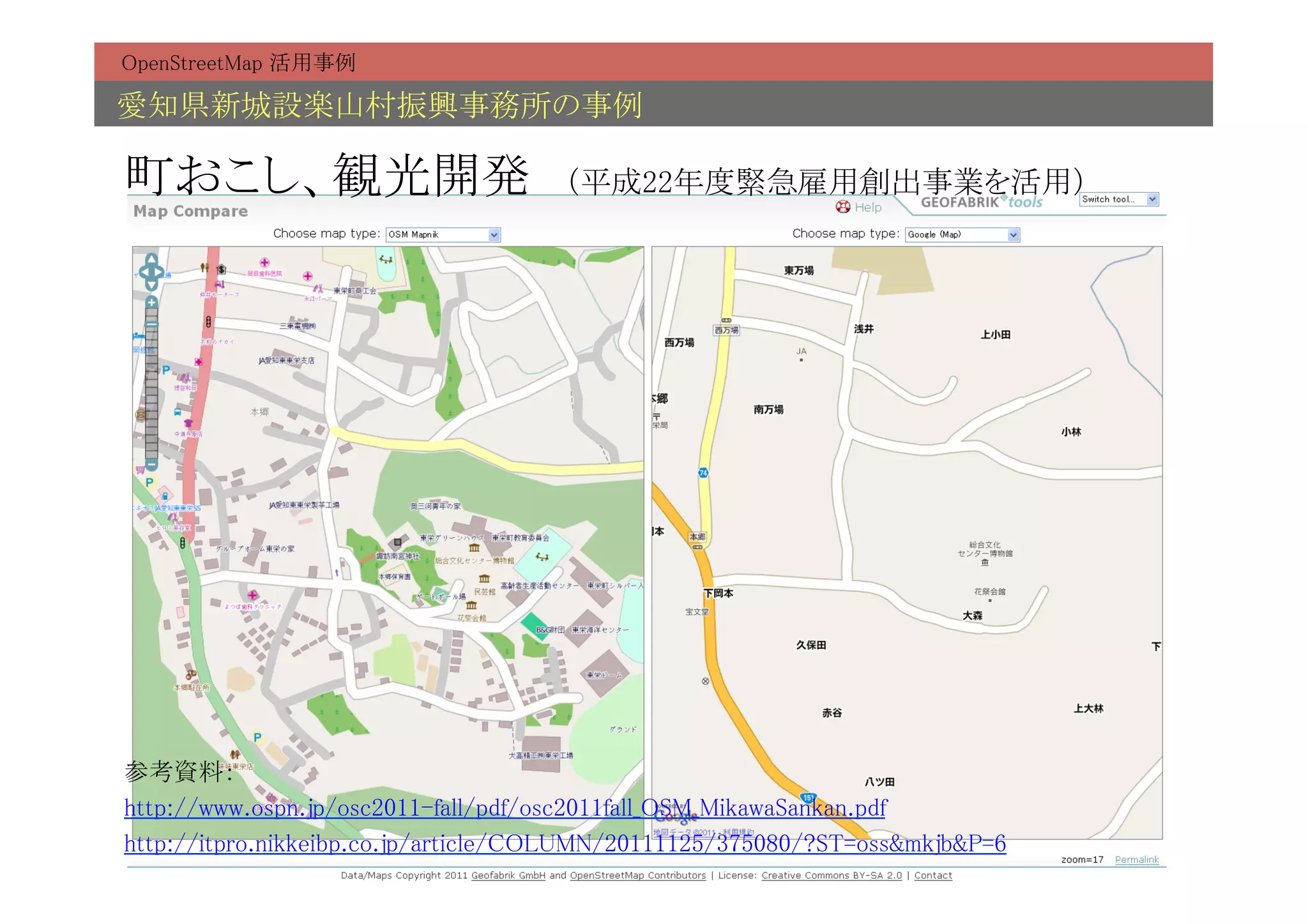Click the 赤谷 label on Google map
1308x924 pixels.
[832, 713]
